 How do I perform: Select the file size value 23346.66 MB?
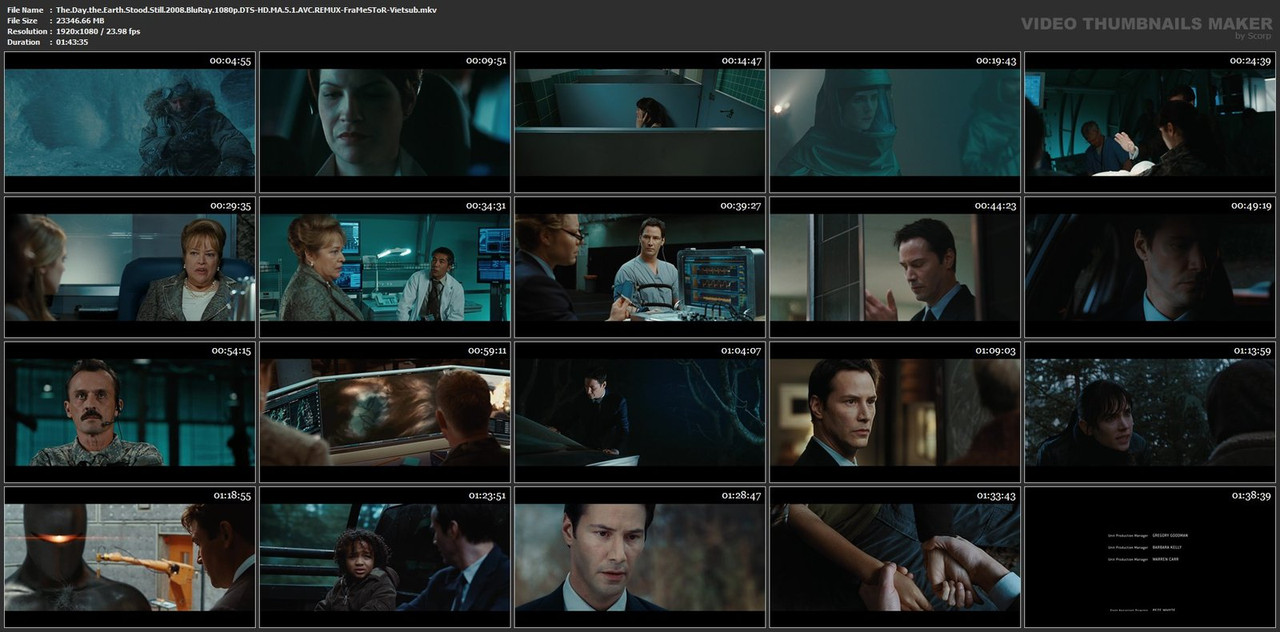pos(82,20)
